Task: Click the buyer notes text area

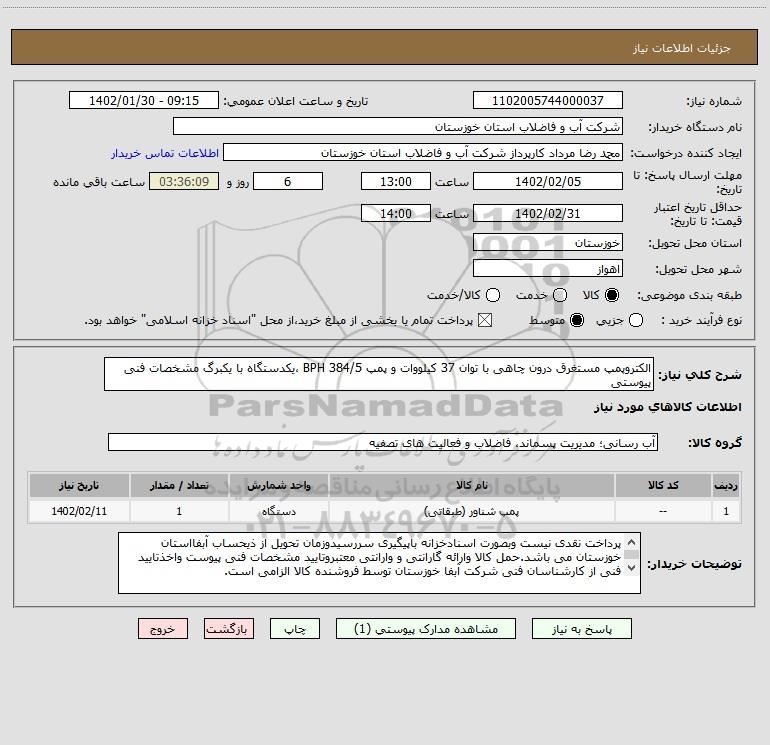Action: (379, 563)
